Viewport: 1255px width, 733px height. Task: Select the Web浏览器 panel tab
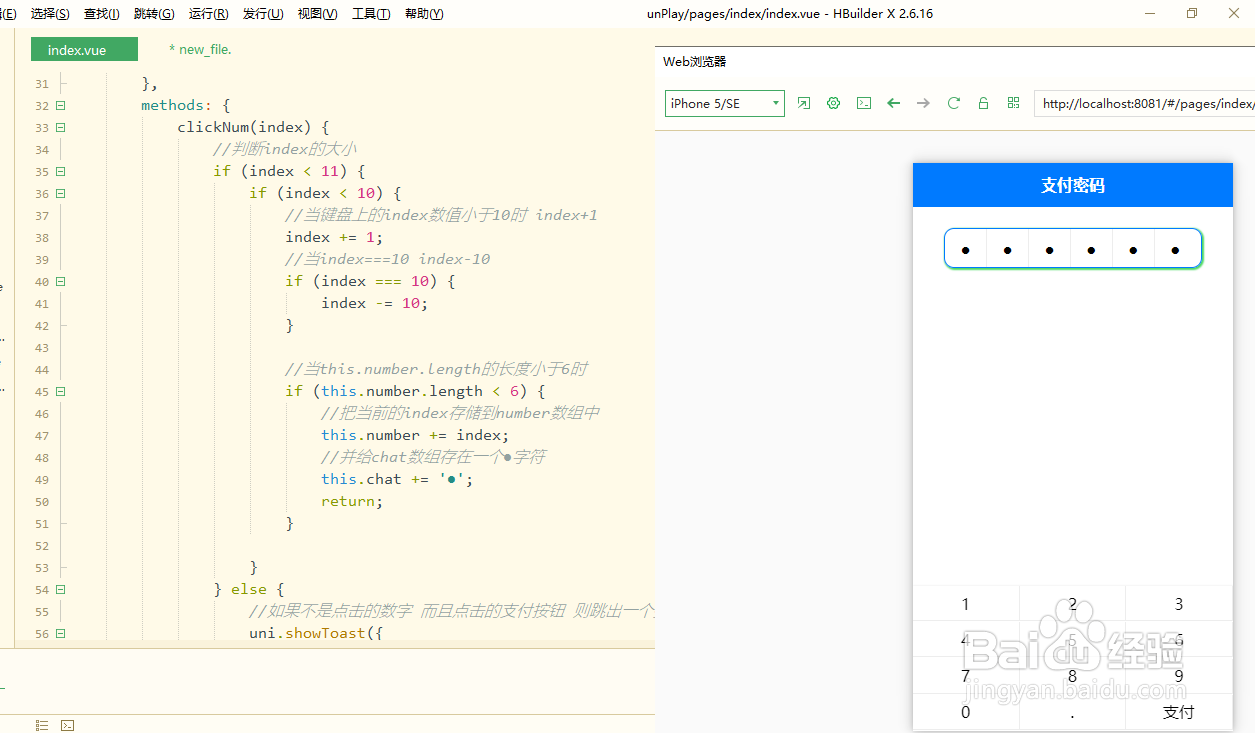[694, 61]
